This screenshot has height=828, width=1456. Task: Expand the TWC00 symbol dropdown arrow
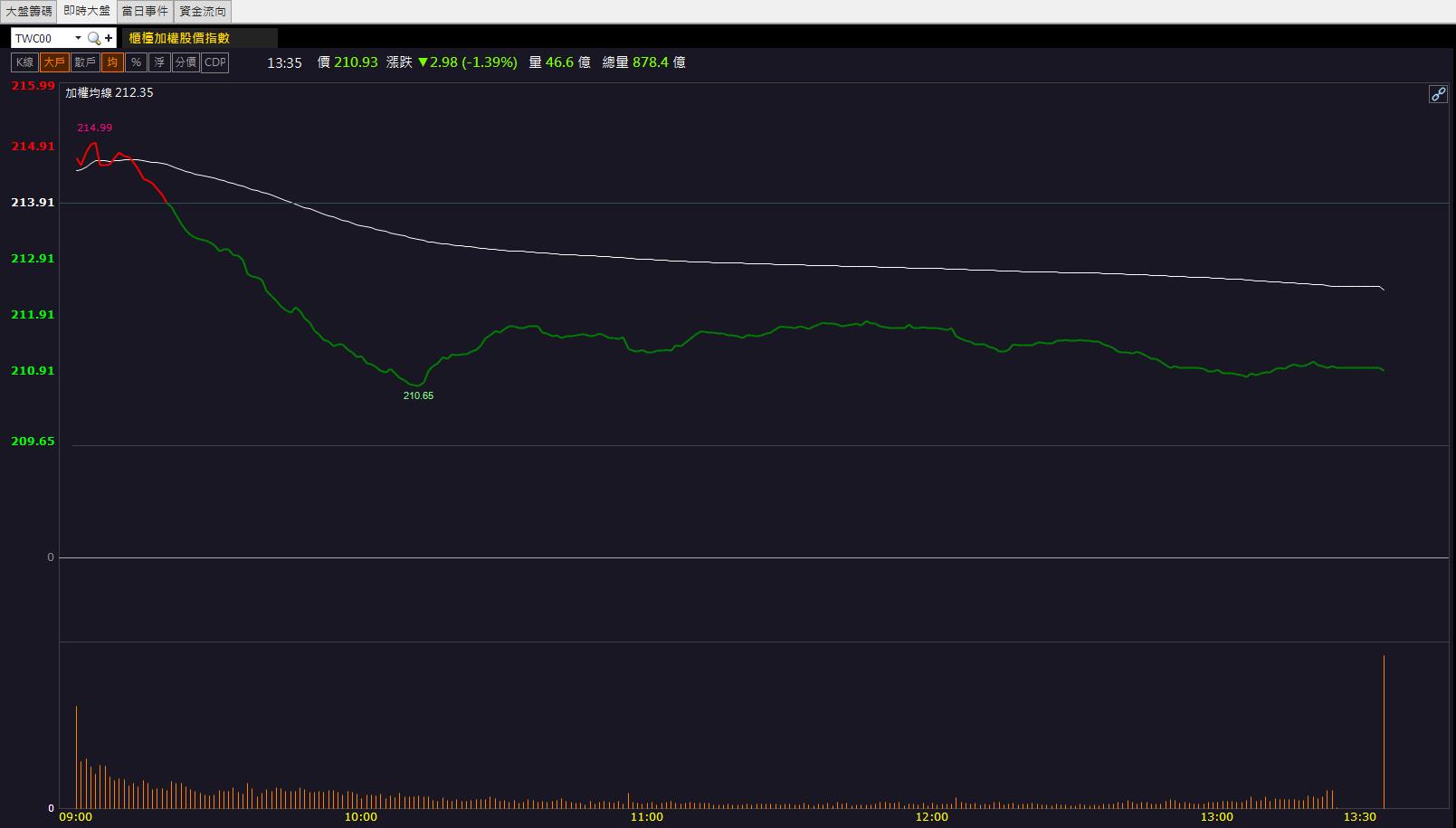[78, 38]
